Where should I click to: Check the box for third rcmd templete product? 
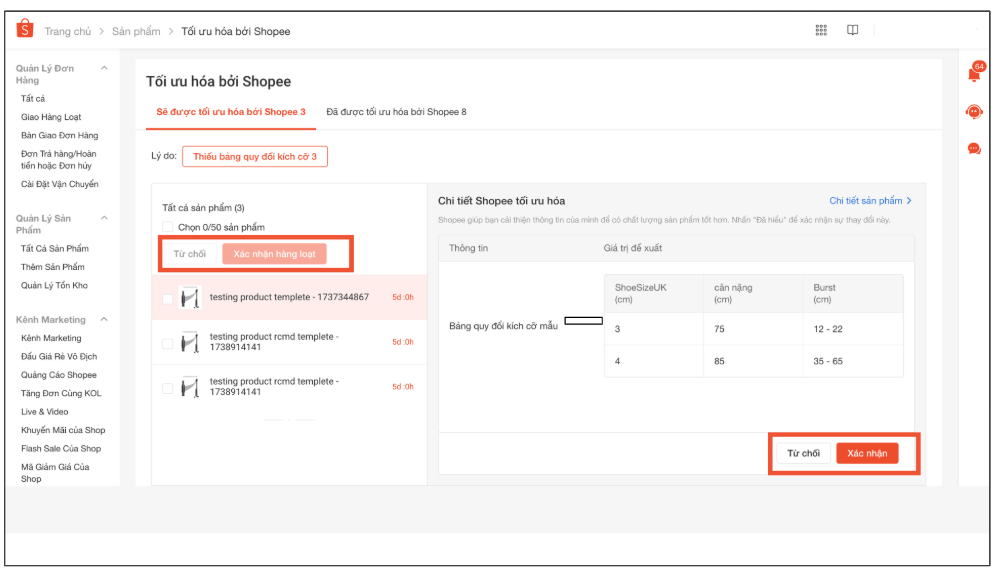[167, 388]
